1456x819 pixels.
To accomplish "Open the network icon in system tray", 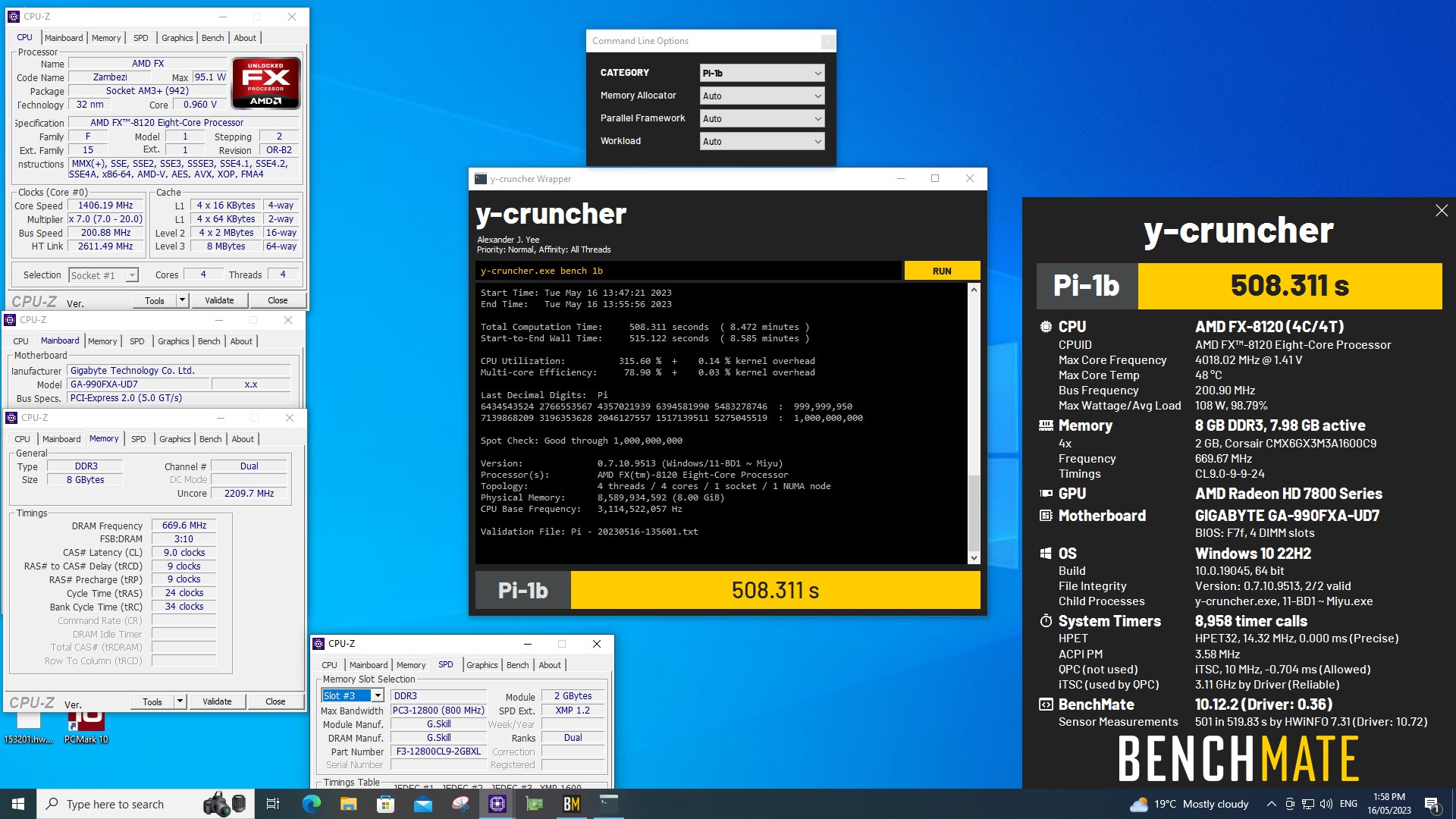I will pos(1308,804).
